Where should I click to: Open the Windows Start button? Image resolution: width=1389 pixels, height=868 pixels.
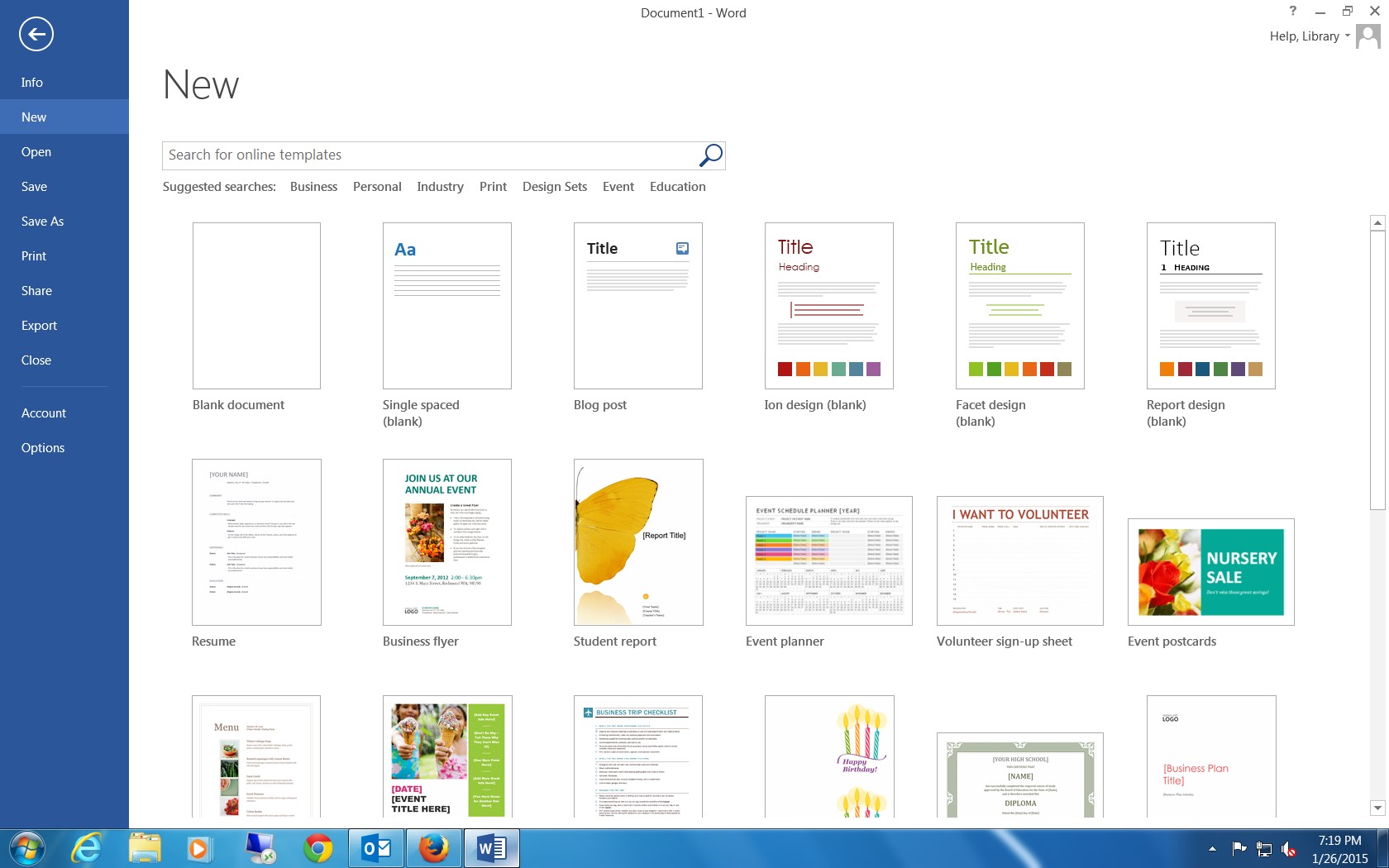pyautogui.click(x=27, y=848)
